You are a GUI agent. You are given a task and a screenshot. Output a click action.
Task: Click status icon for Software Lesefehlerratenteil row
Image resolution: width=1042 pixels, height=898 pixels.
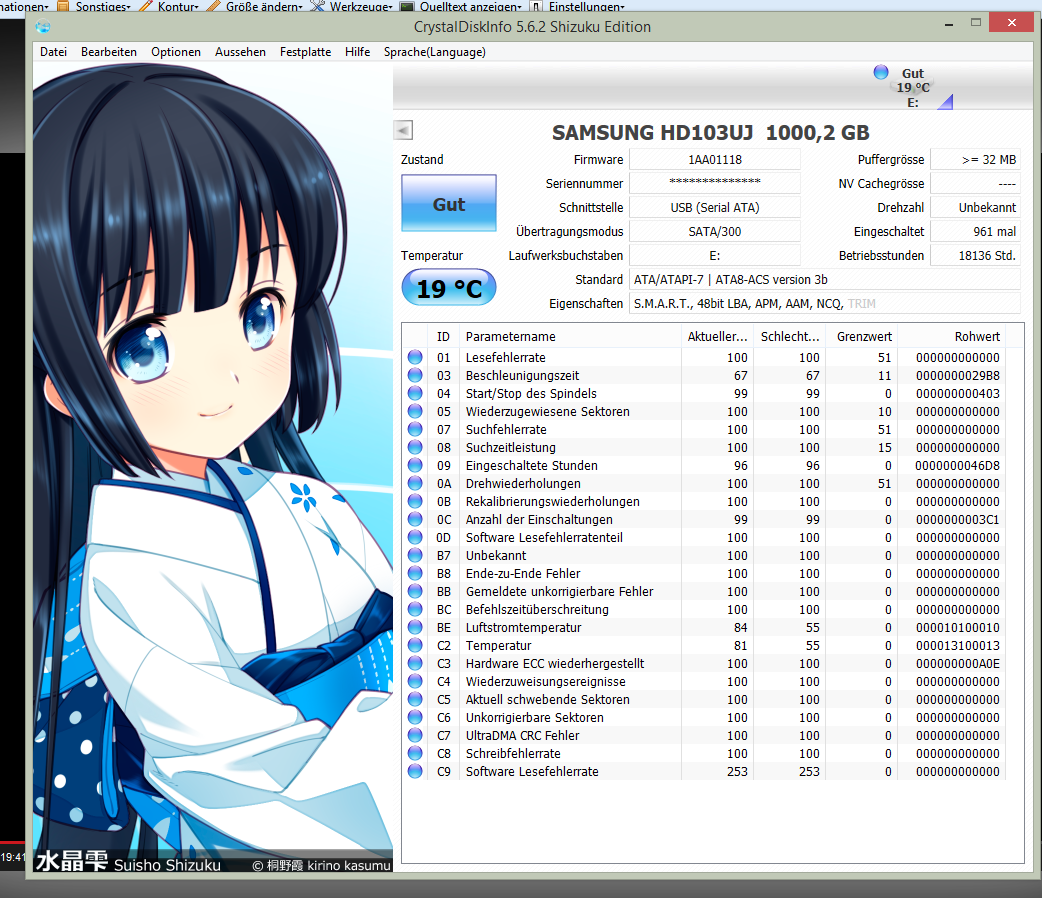click(x=415, y=536)
